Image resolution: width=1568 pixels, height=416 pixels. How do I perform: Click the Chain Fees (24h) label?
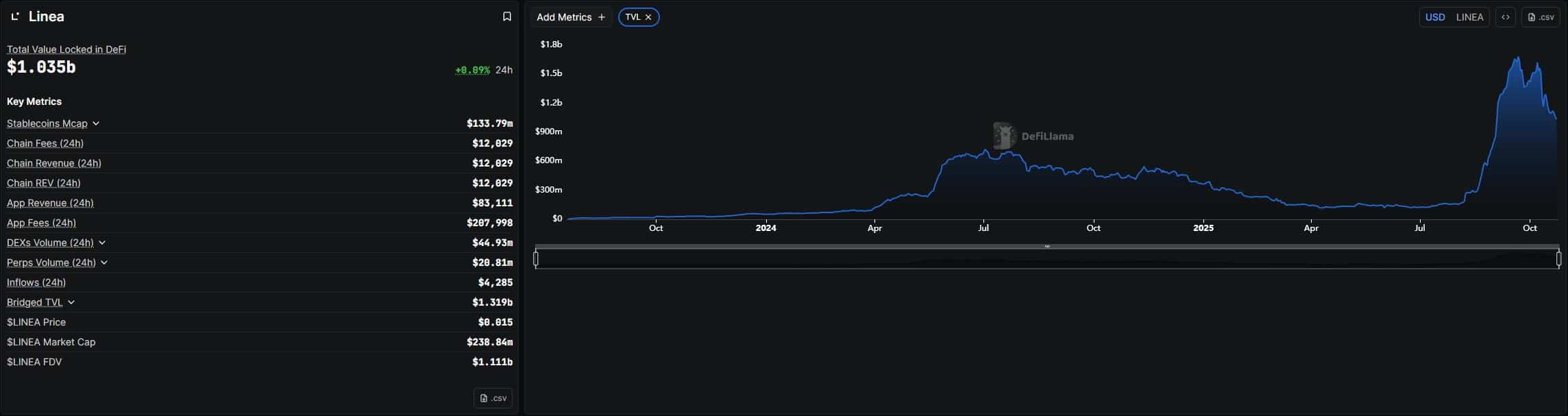[45, 143]
